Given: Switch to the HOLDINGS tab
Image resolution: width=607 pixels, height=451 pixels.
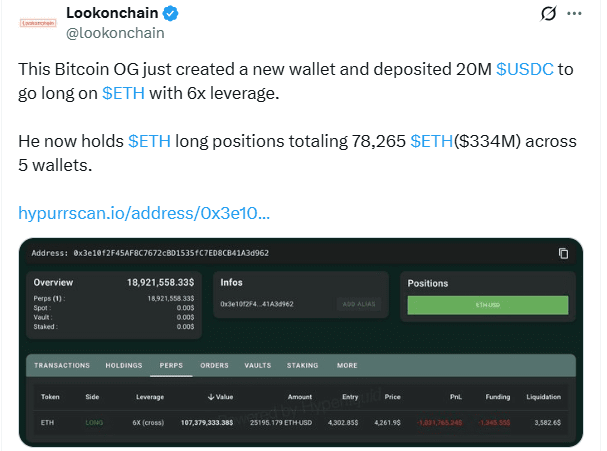Looking at the screenshot, I should [124, 365].
